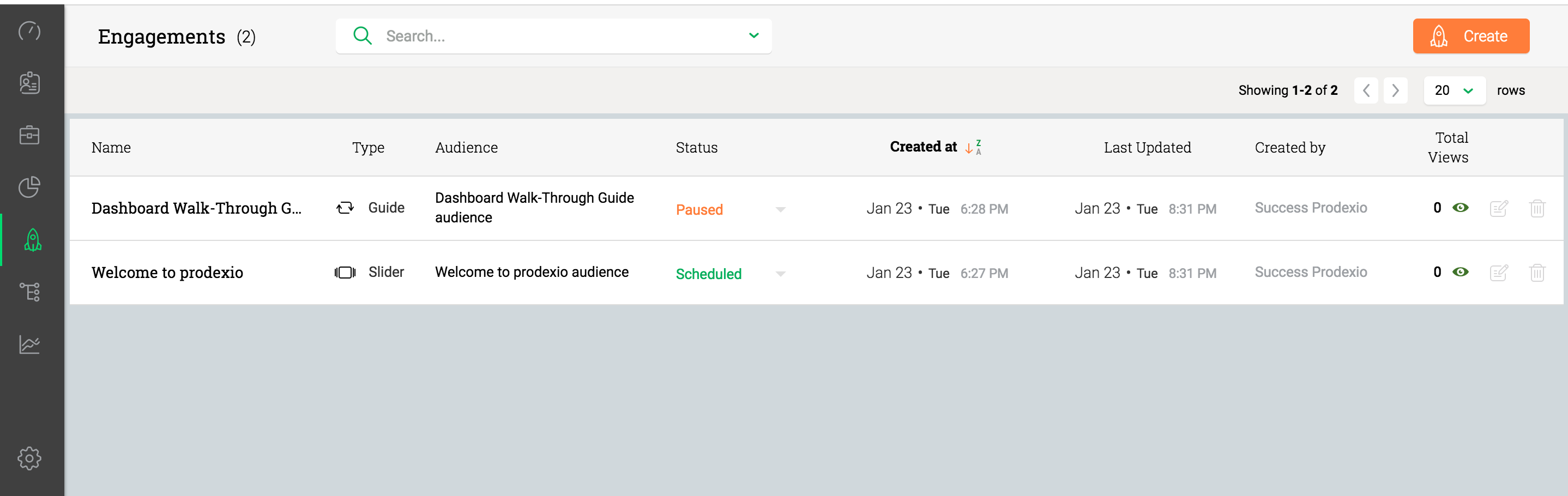The image size is (1568, 496).
Task: Edit the Welcome to prodexio engagement
Action: pos(1499,272)
